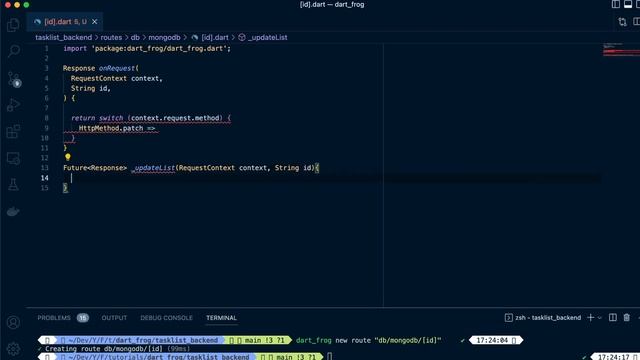The image size is (640, 360).
Task: Click routes in the breadcrumb
Action: coord(111,38)
